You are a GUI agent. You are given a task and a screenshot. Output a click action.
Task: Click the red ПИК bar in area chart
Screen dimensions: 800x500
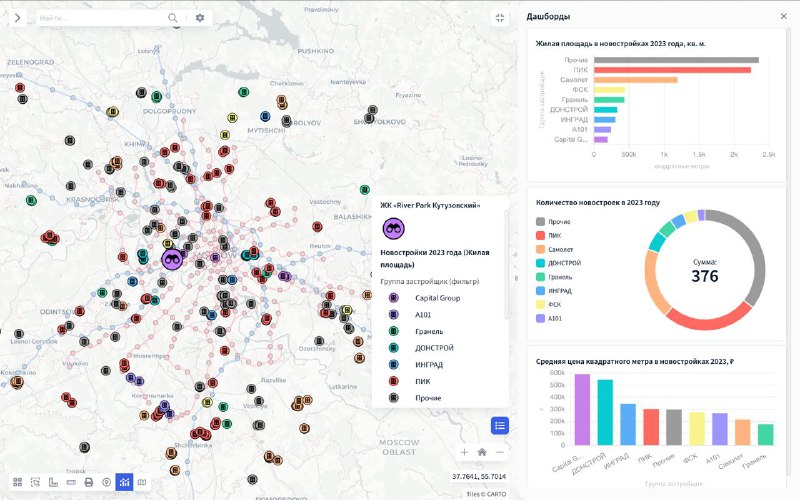tap(672, 70)
